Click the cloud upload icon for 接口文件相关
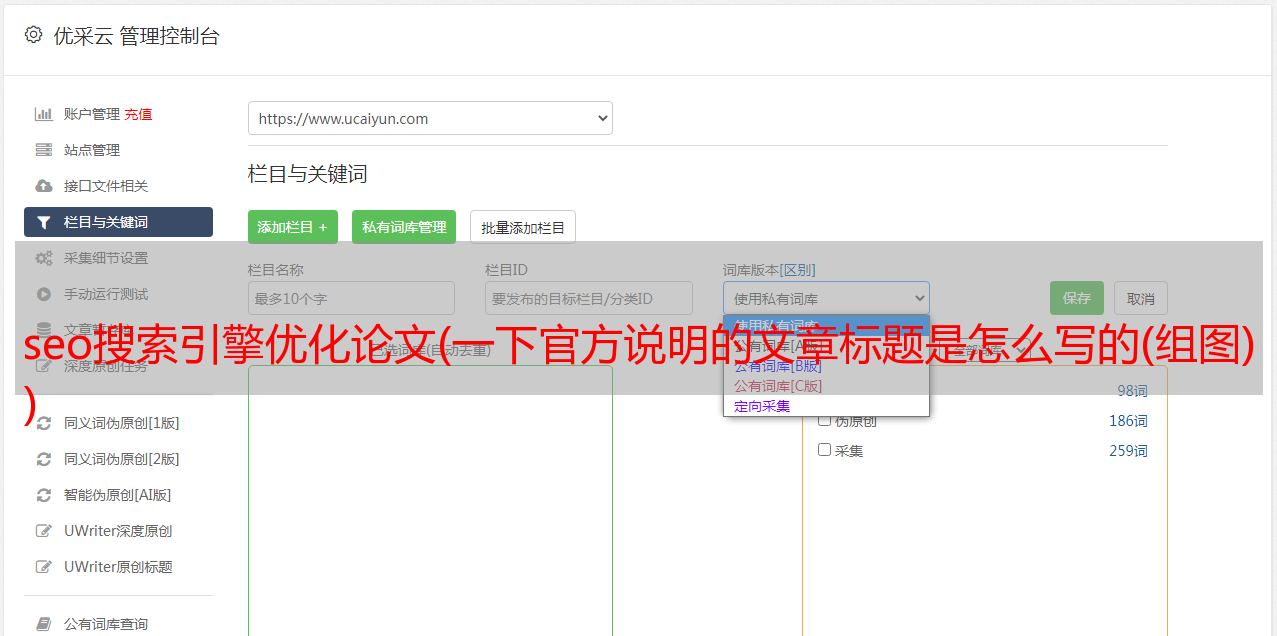Viewport: 1277px width, 636px height. point(43,186)
